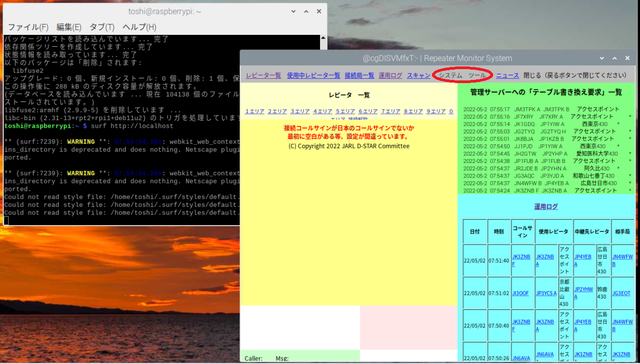This screenshot has height=364, width=640.
Task: Select the 8エリア repeater area link
Action: pyautogui.click(x=413, y=111)
